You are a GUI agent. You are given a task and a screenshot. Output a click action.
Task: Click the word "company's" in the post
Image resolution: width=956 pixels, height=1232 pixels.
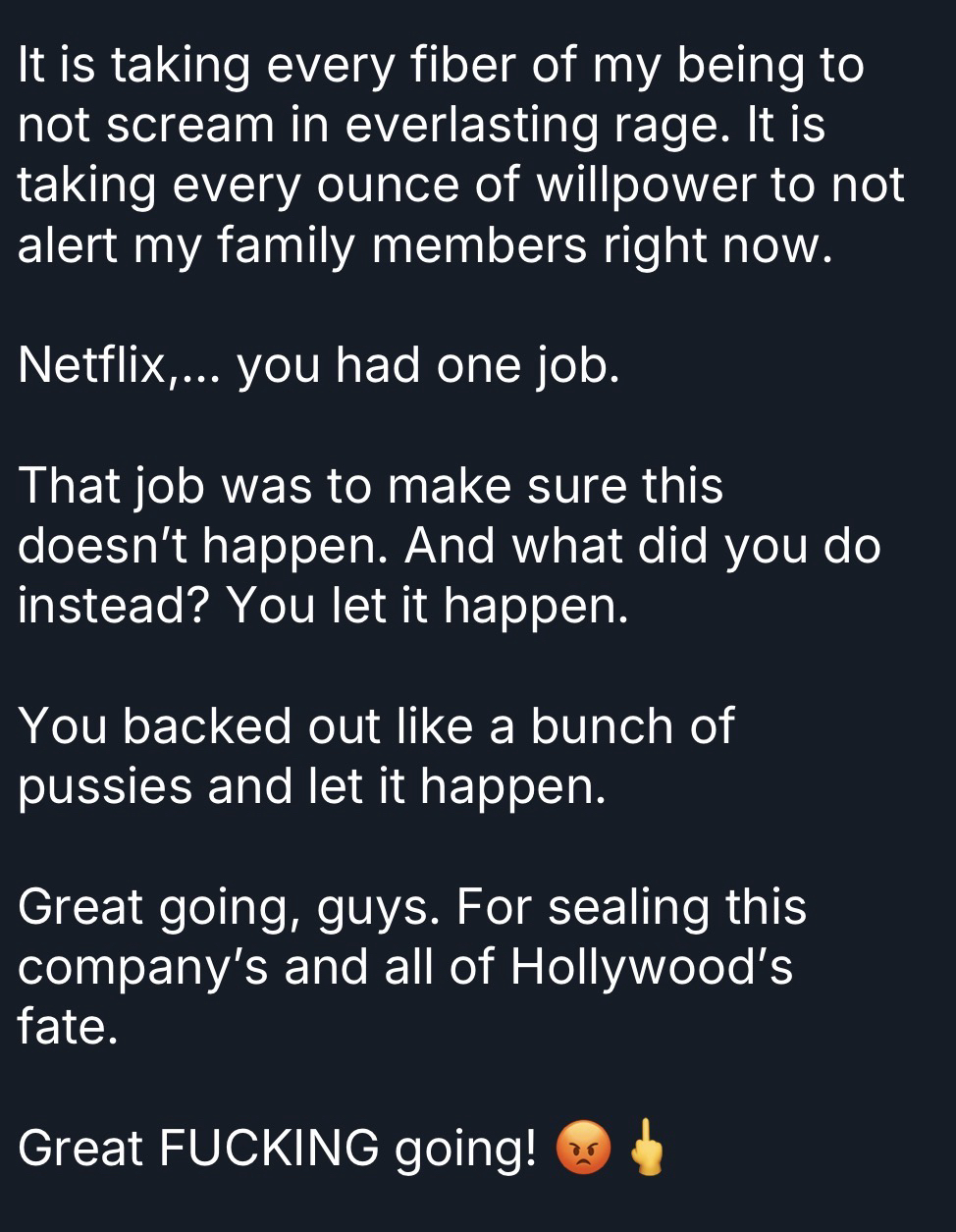coord(142,968)
